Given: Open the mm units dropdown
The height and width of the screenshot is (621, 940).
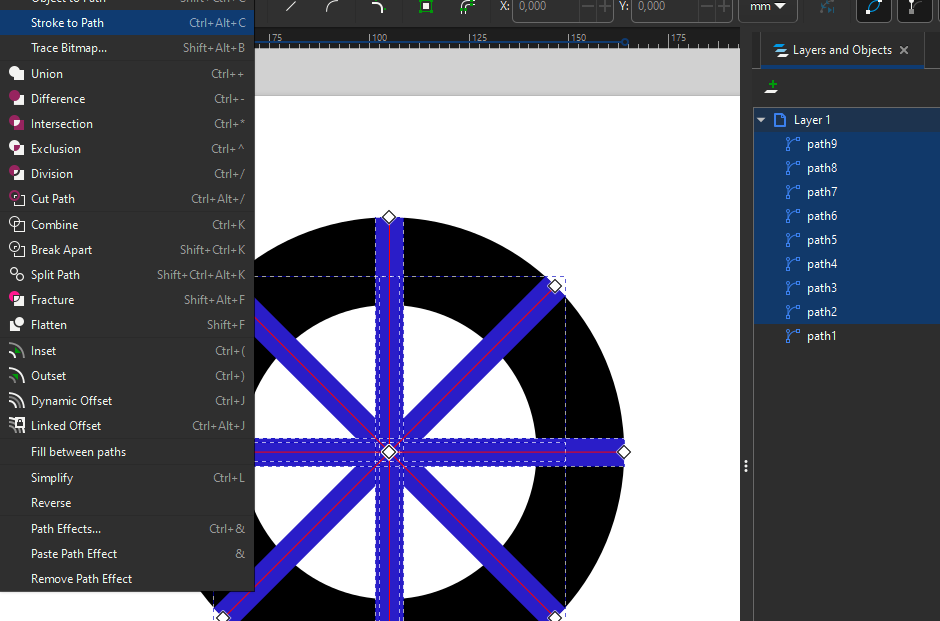Looking at the screenshot, I should pyautogui.click(x=767, y=7).
